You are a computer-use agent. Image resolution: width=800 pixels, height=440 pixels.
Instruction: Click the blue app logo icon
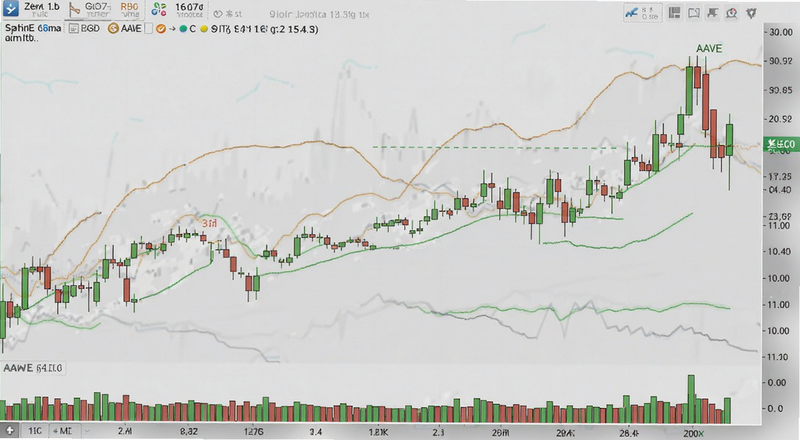coord(10,9)
